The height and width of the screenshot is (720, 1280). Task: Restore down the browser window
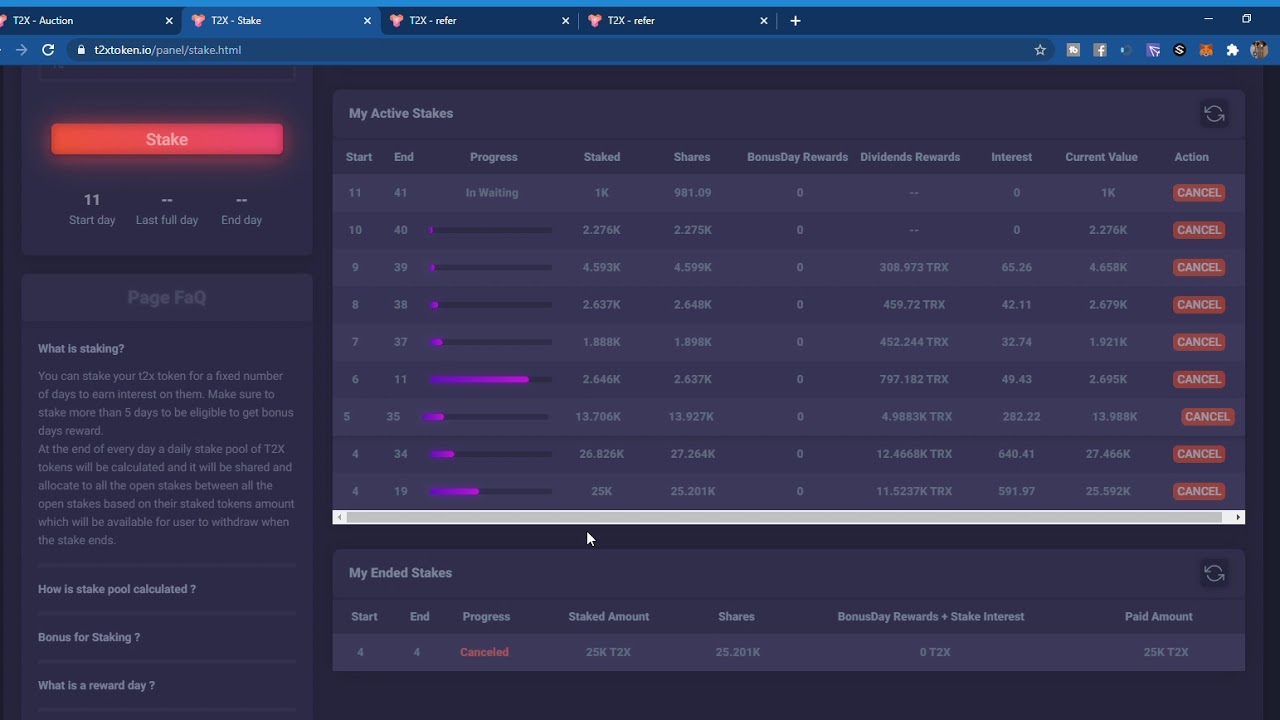click(x=1246, y=19)
